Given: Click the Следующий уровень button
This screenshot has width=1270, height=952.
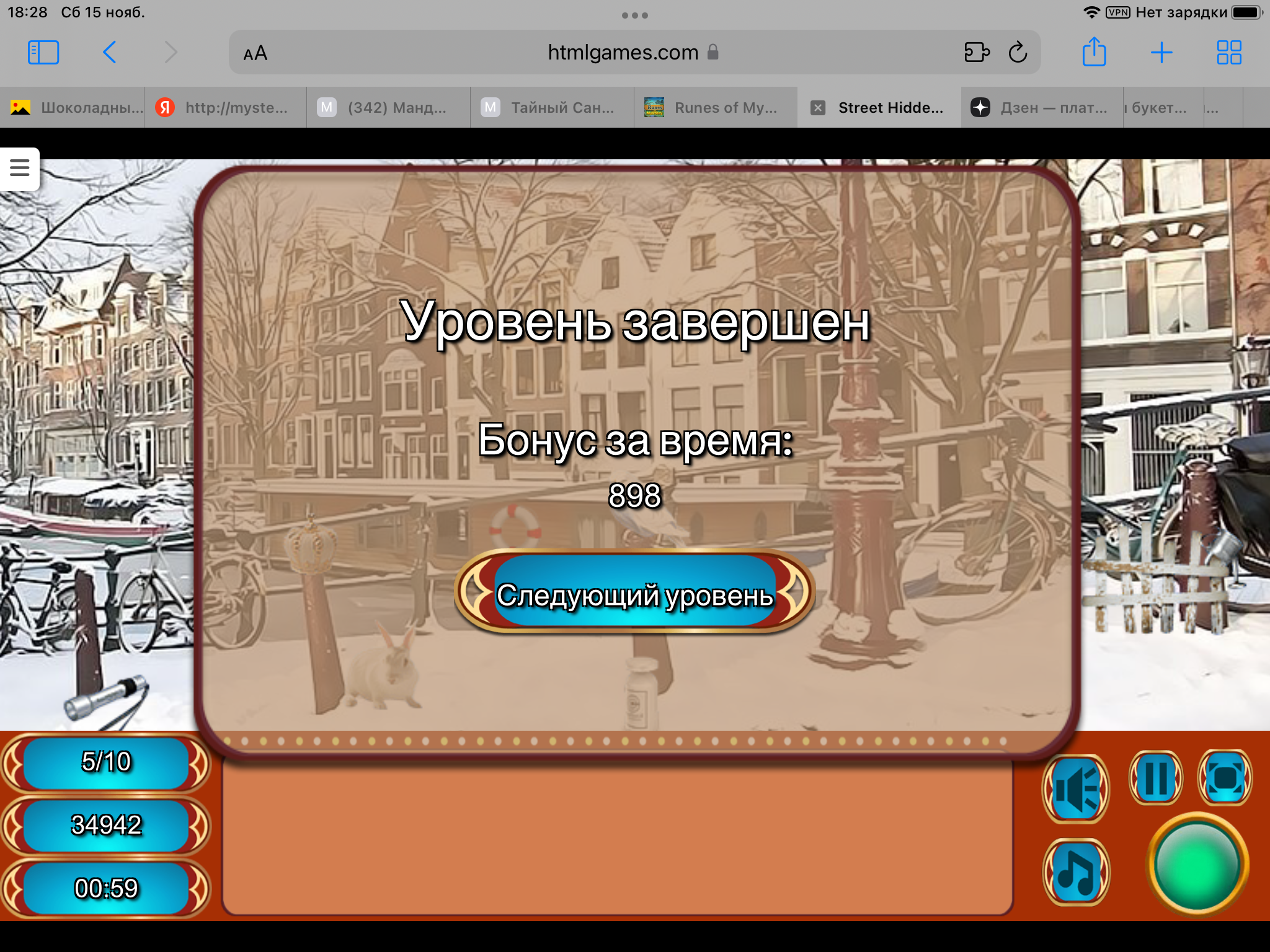Looking at the screenshot, I should point(634,593).
